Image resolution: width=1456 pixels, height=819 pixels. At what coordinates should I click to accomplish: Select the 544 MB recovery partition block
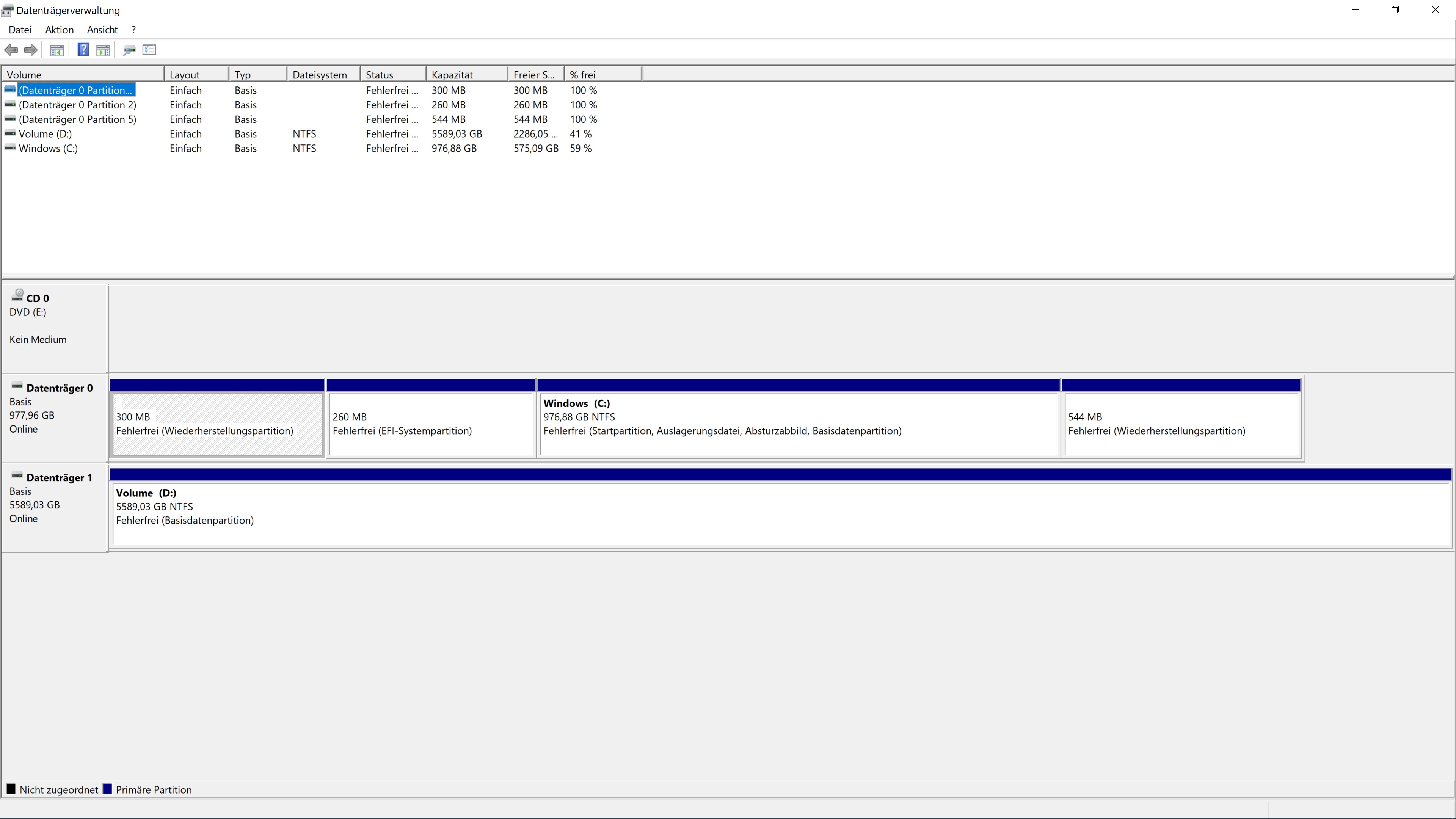tap(1181, 424)
